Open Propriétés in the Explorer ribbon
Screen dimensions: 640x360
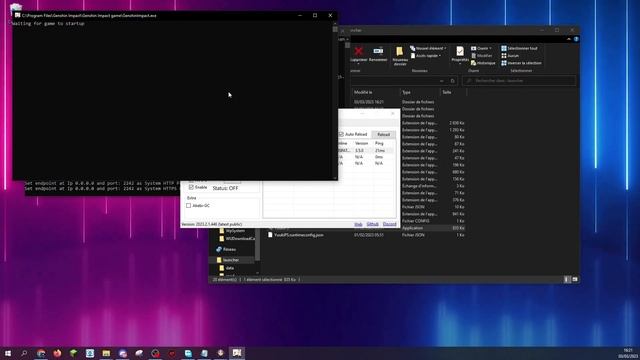460,54
